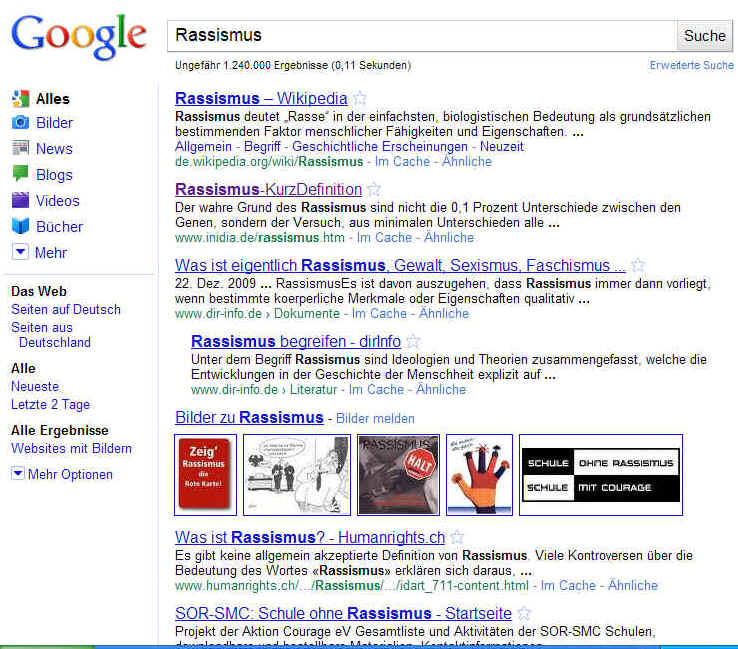Open SOR-SMC Schule ohne Rassismus Startseite
This screenshot has width=738, height=649.
343,613
